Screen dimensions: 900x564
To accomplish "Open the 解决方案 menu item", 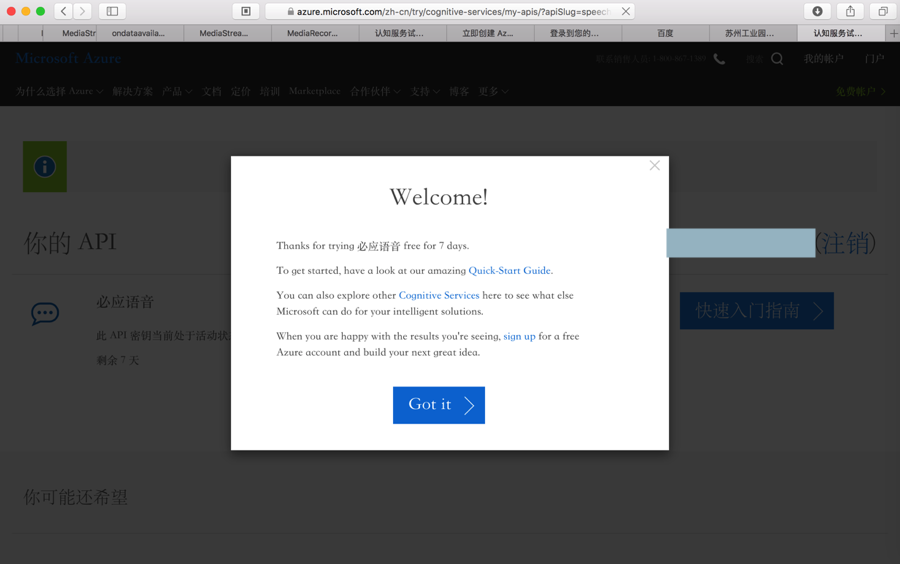I will [x=133, y=91].
